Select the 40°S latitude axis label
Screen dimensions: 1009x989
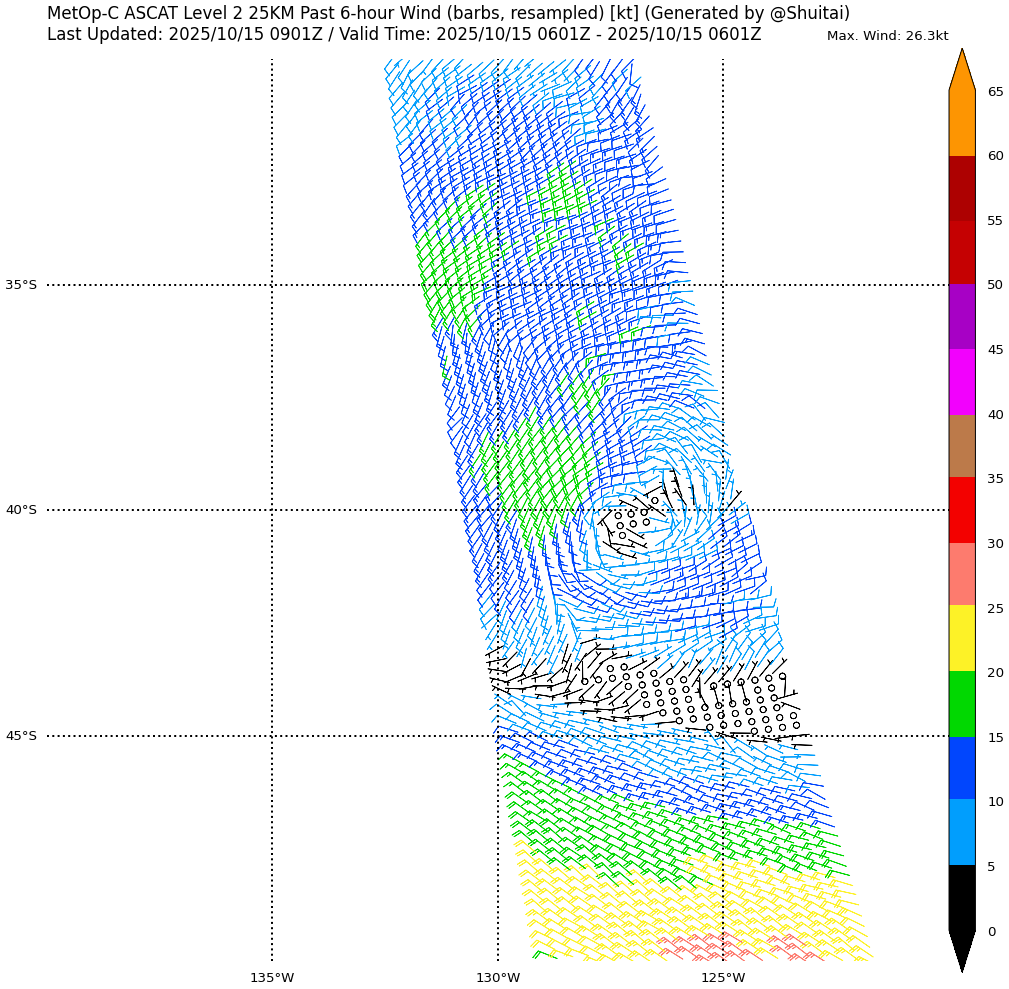click(21, 510)
